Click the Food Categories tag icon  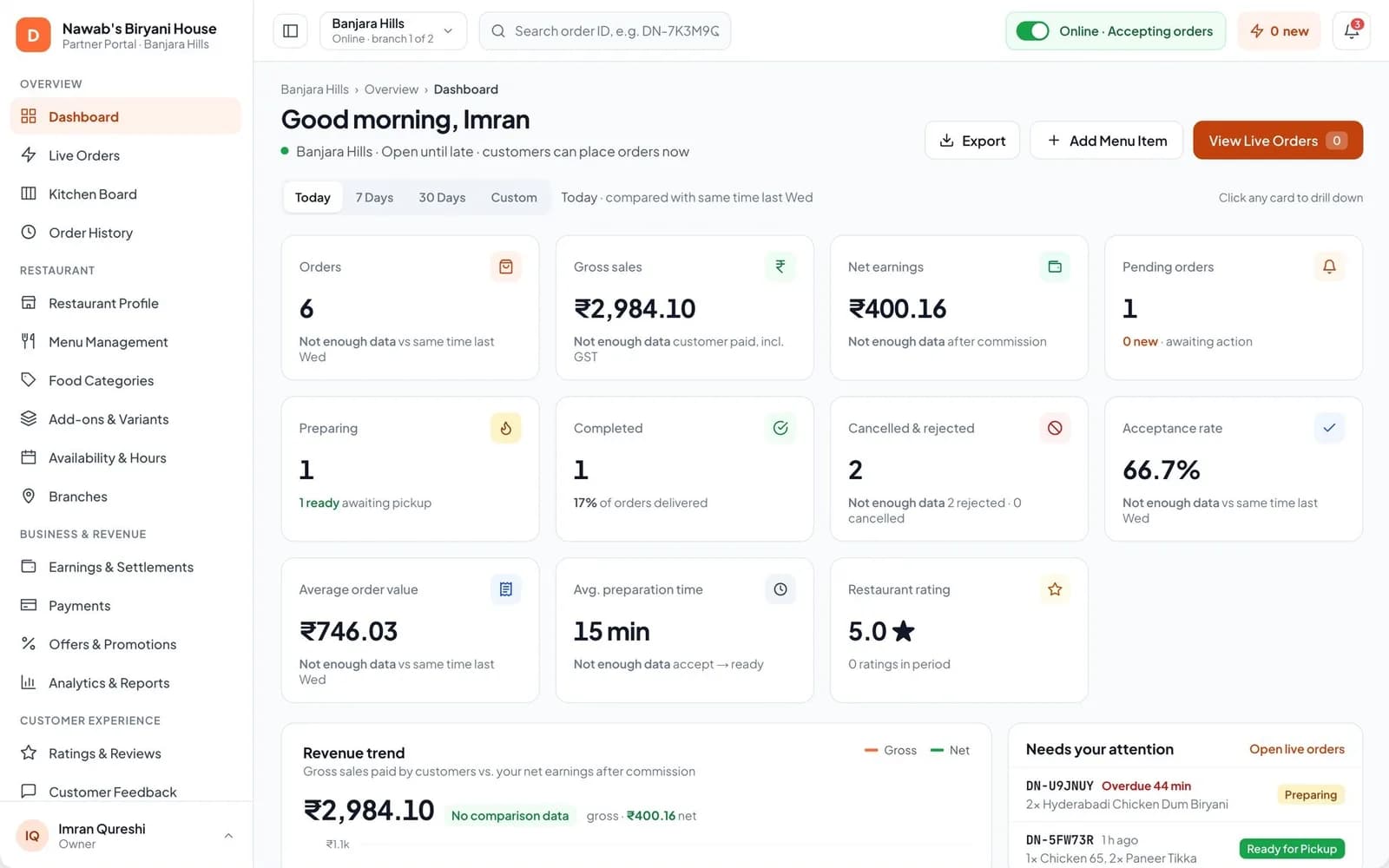pyautogui.click(x=29, y=379)
